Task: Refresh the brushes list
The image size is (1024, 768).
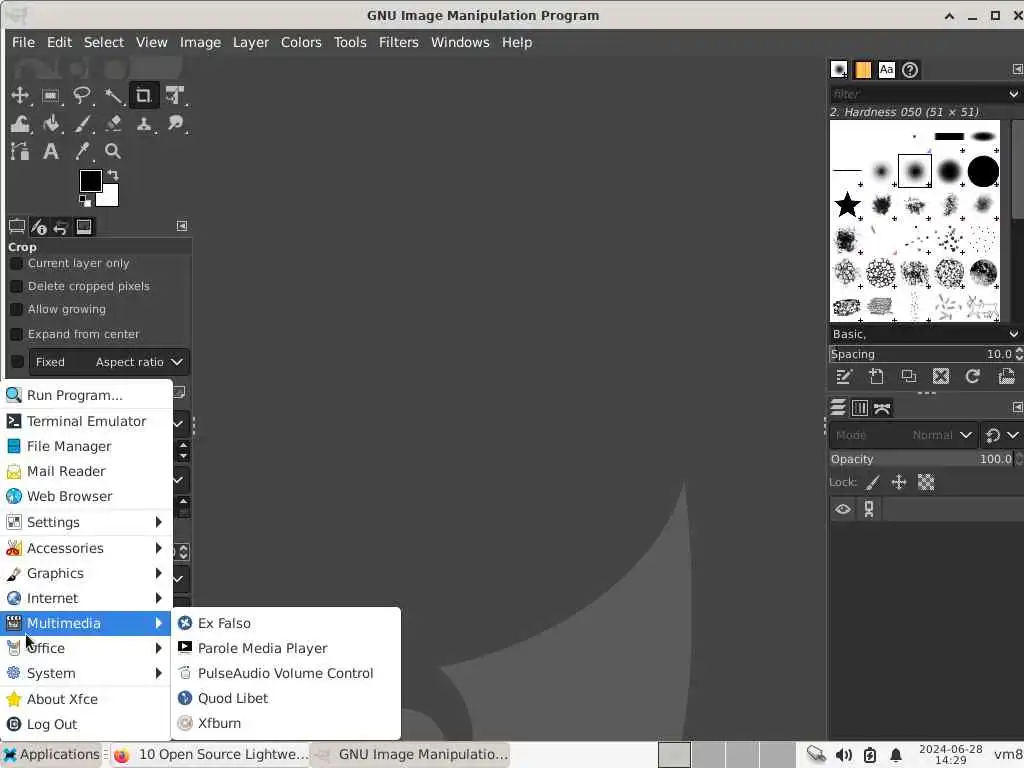Action: click(x=972, y=376)
